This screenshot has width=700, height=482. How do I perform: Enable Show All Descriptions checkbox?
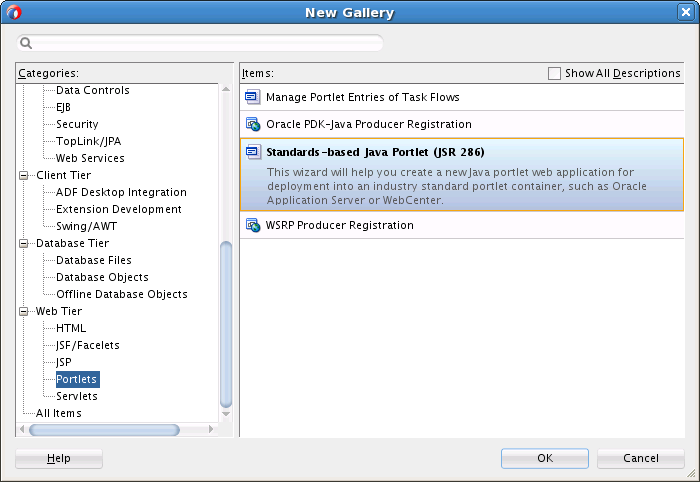pyautogui.click(x=555, y=73)
